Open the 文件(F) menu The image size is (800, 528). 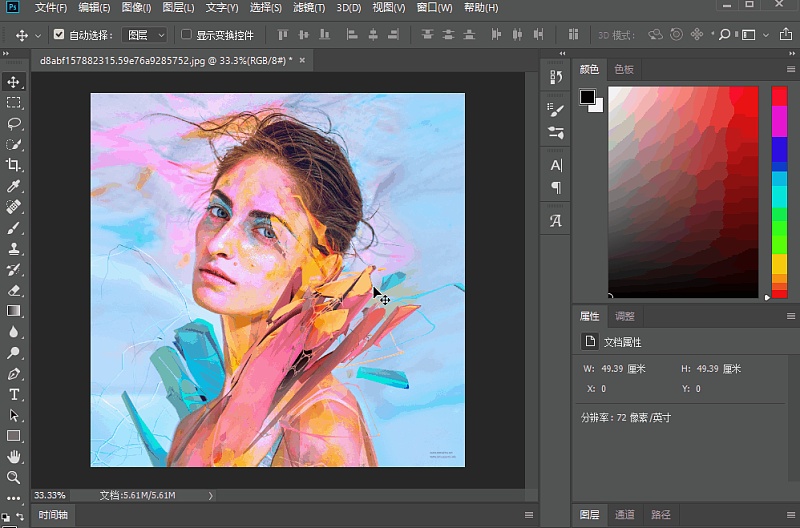tap(51, 8)
